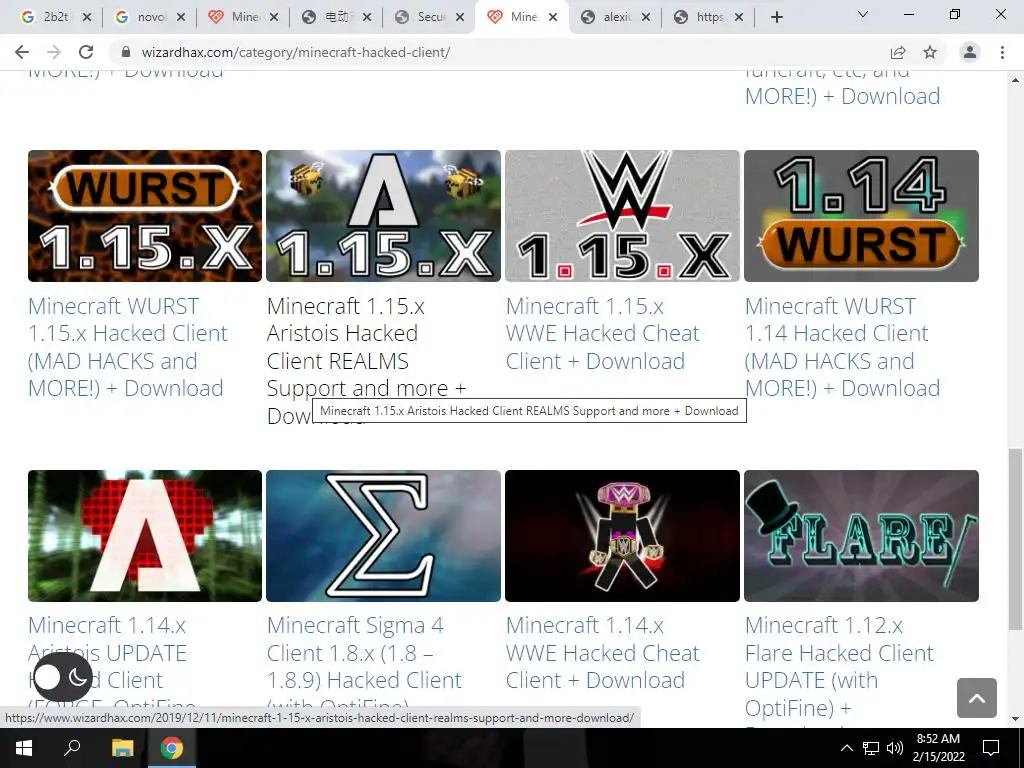Open Minecraft 1.12.x Flare Hacked Client link
Viewport: 1024px width, 768px height.
click(x=839, y=666)
